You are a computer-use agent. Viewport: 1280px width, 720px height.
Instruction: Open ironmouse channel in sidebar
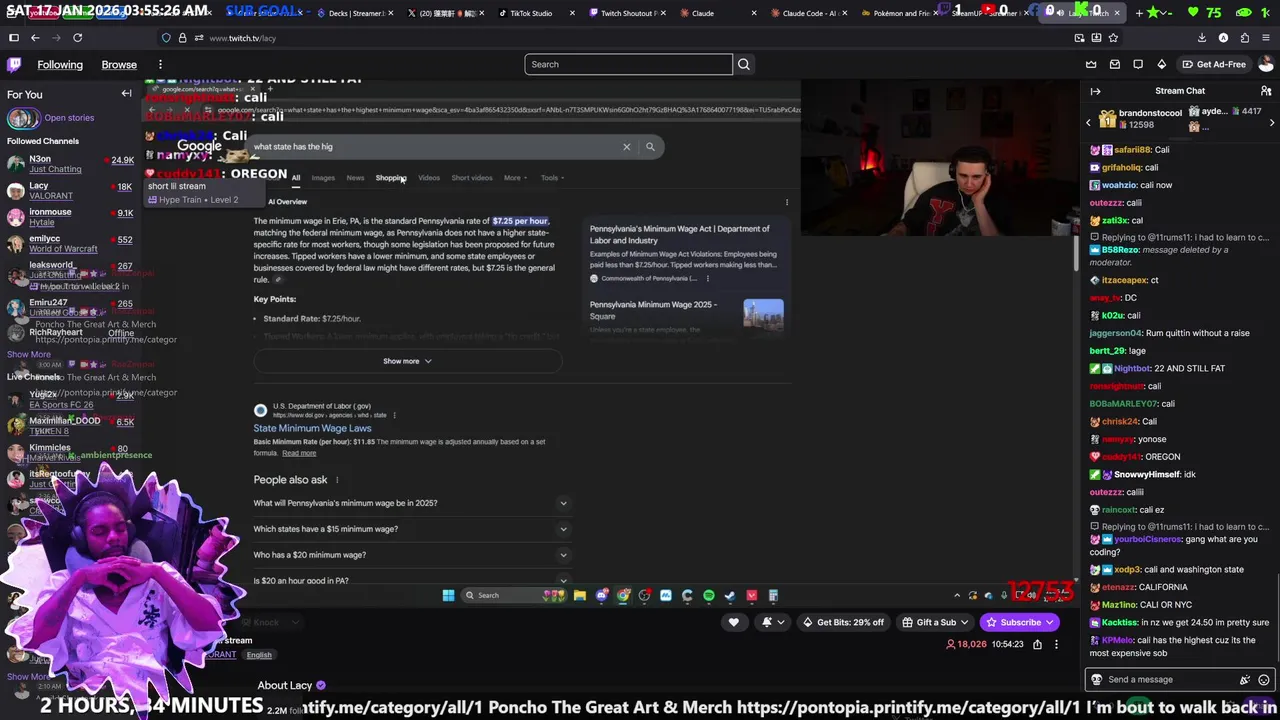tap(70, 217)
